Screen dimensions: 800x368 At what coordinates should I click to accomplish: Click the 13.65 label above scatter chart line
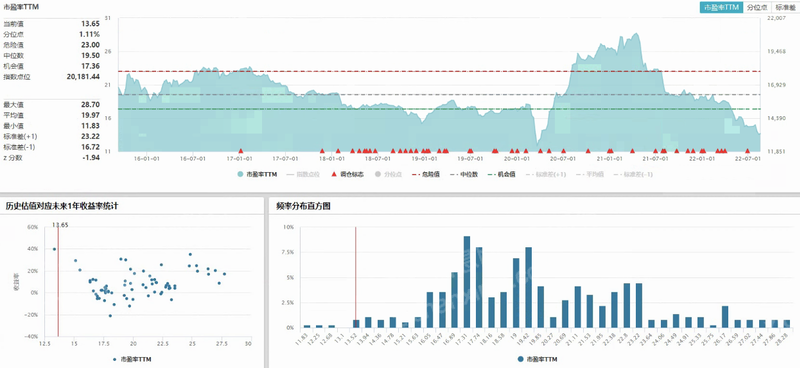pyautogui.click(x=60, y=225)
